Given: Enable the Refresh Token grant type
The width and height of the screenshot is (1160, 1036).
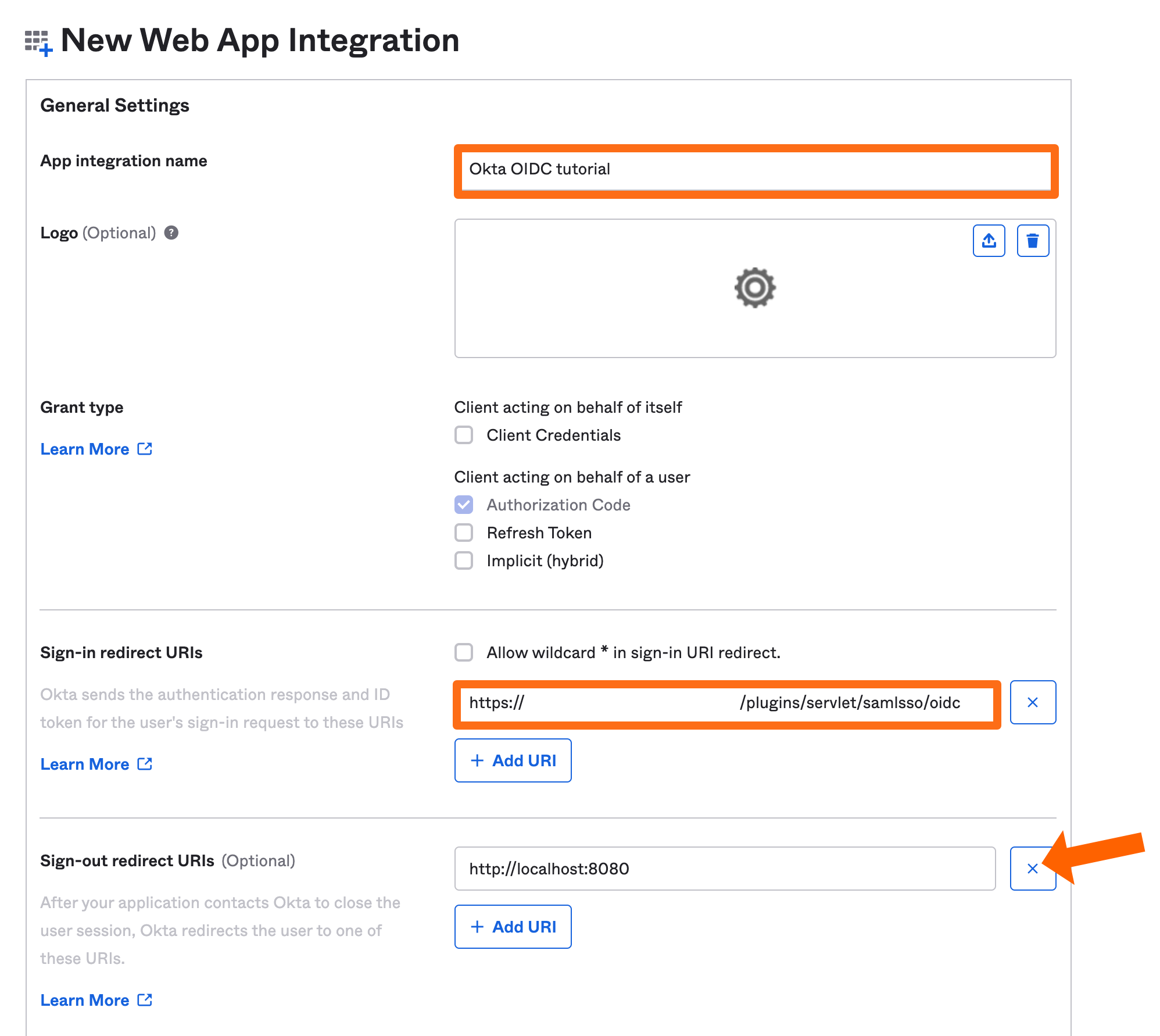Looking at the screenshot, I should (464, 533).
